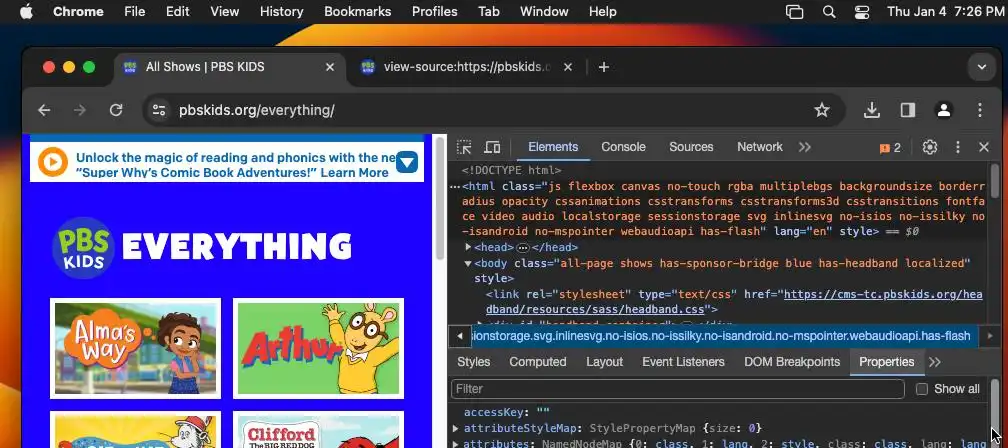Viewport: 1008px width, 448px height.
Task: Select the Properties pane tab
Action: [886, 362]
